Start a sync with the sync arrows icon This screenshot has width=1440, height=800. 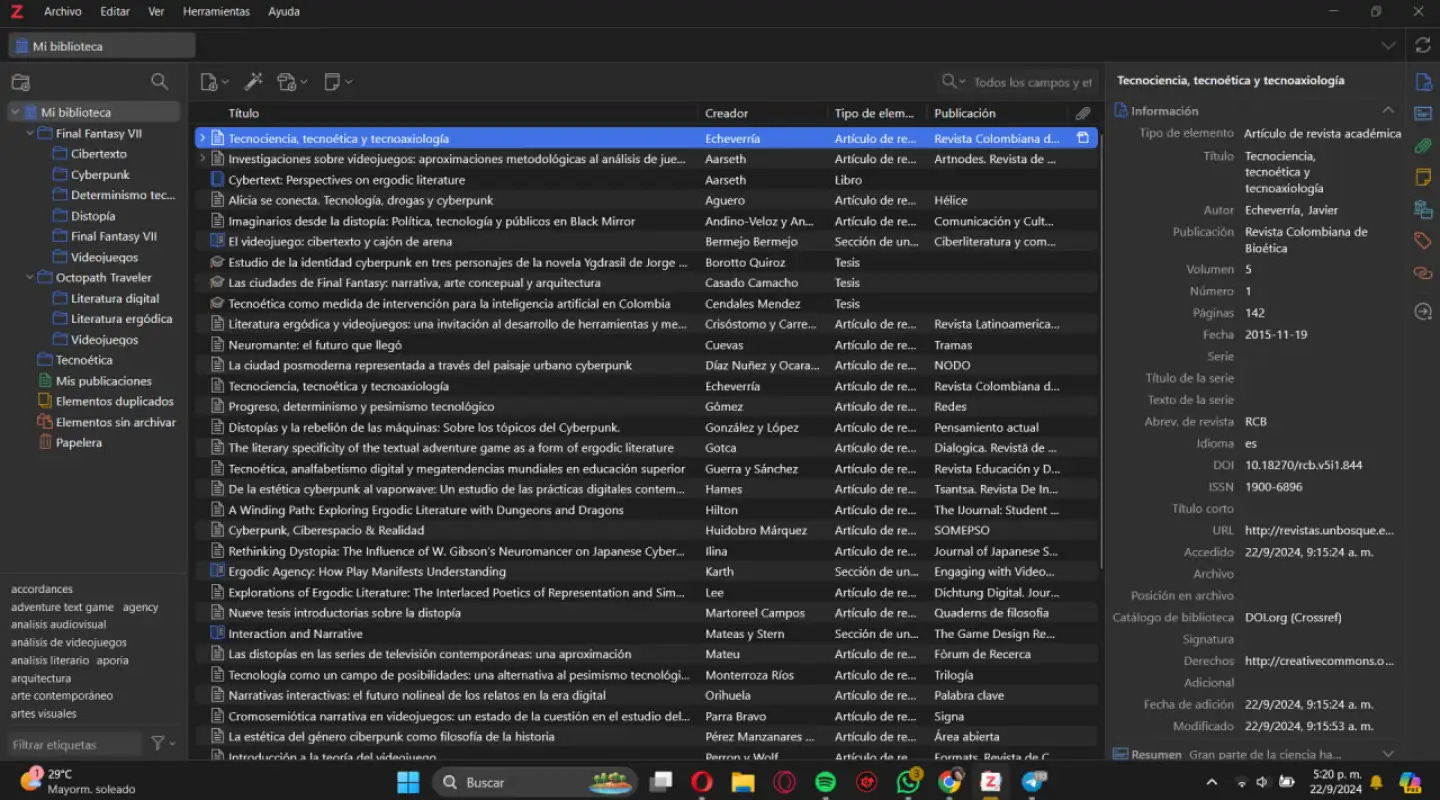point(1422,45)
